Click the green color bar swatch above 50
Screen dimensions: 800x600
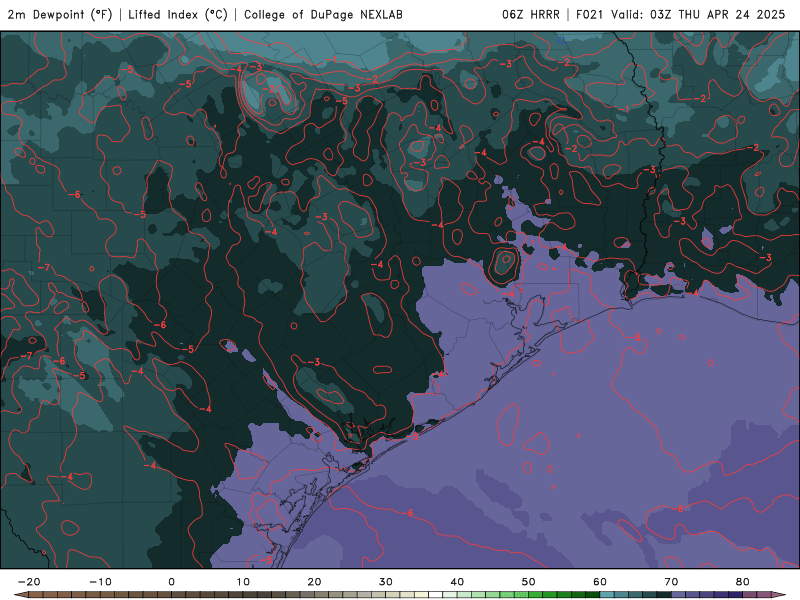coord(536,595)
